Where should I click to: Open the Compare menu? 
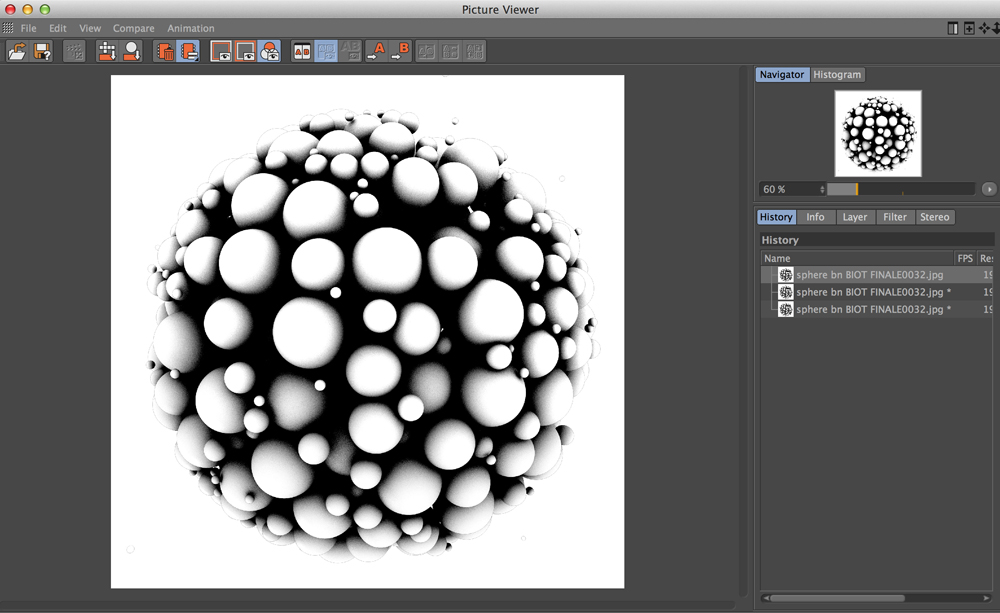point(133,28)
